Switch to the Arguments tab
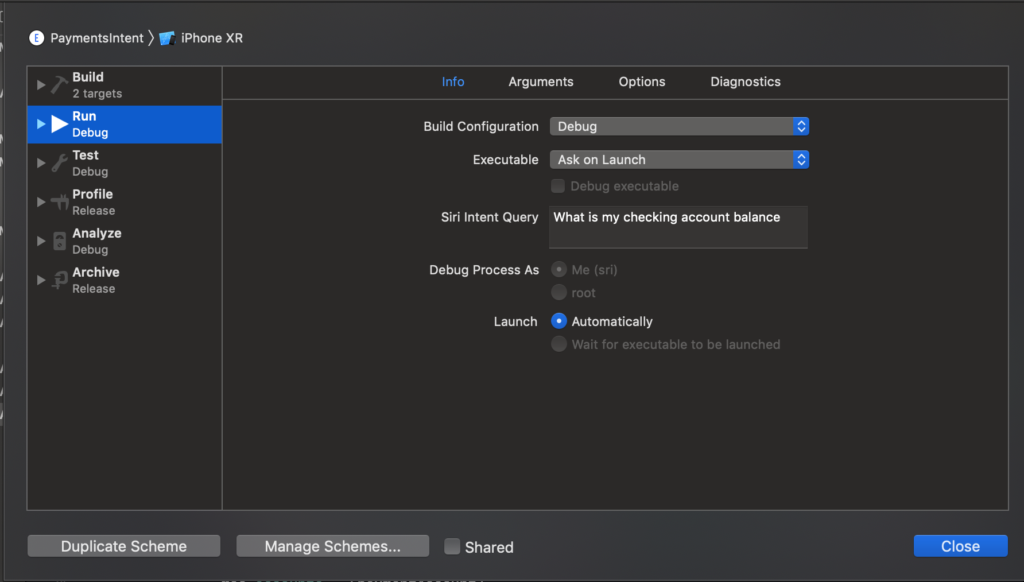The width and height of the screenshot is (1024, 582). coord(540,82)
